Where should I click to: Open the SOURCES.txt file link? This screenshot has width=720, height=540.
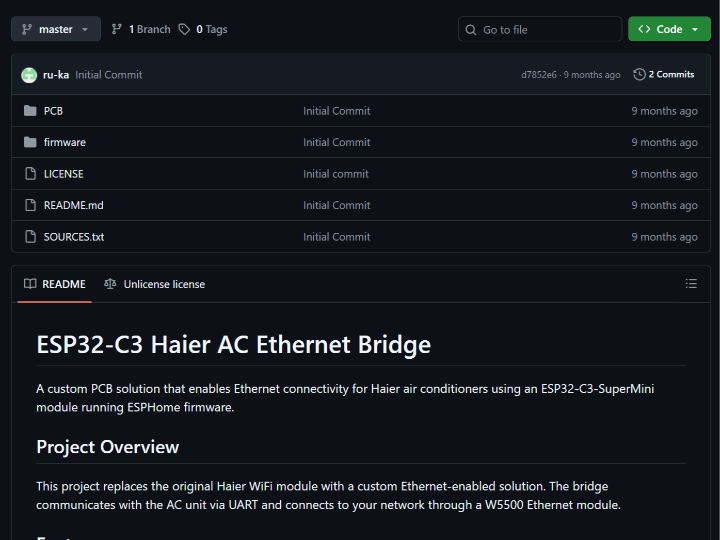click(74, 237)
